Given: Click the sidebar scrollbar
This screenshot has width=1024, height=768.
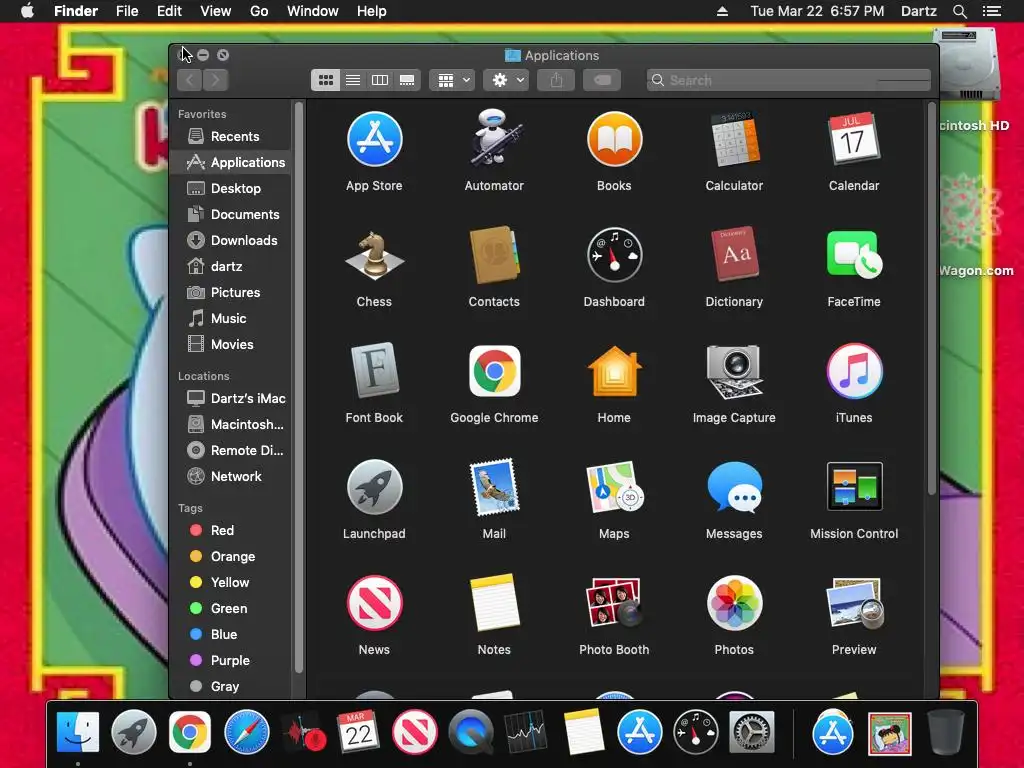Looking at the screenshot, I should [299, 387].
